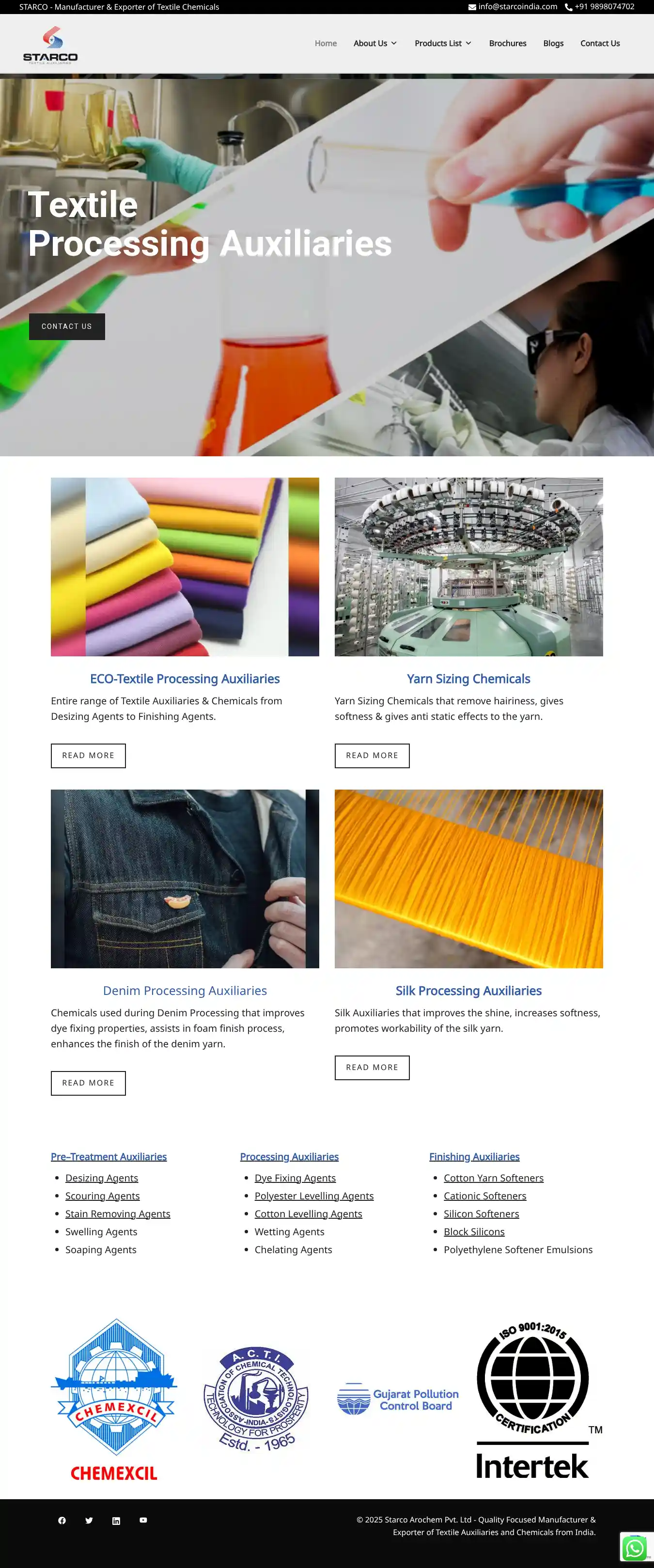Click the STARCO logo
The image size is (654, 1568).
(50, 45)
